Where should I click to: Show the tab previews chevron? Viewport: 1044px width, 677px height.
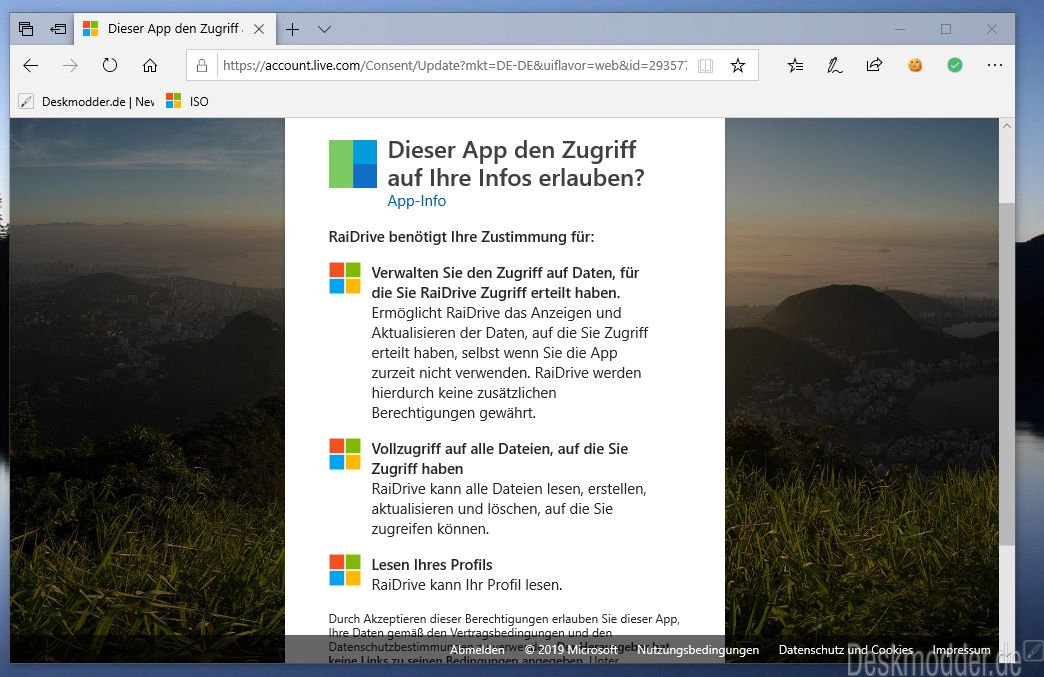click(x=324, y=29)
